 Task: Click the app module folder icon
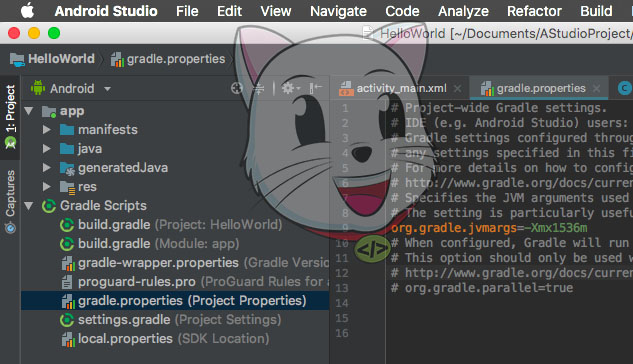49,111
